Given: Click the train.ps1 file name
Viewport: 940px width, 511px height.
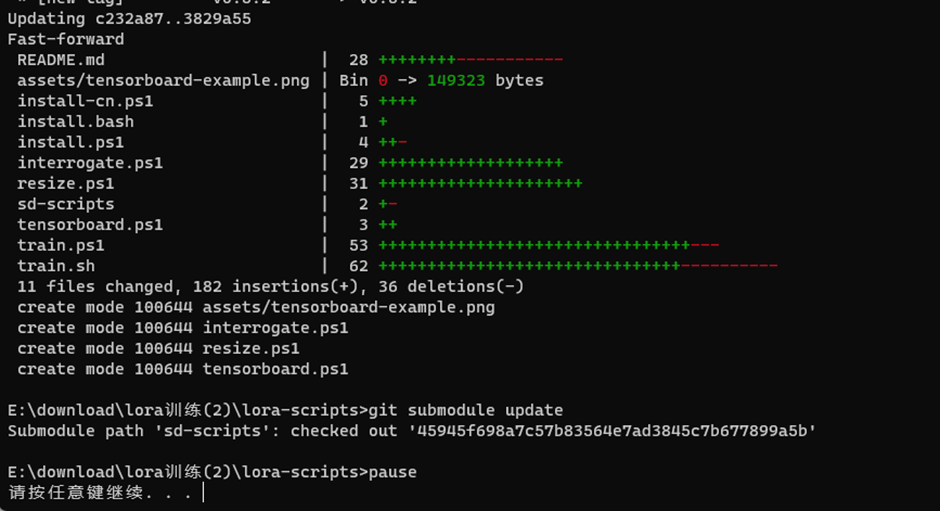Looking at the screenshot, I should [60, 245].
